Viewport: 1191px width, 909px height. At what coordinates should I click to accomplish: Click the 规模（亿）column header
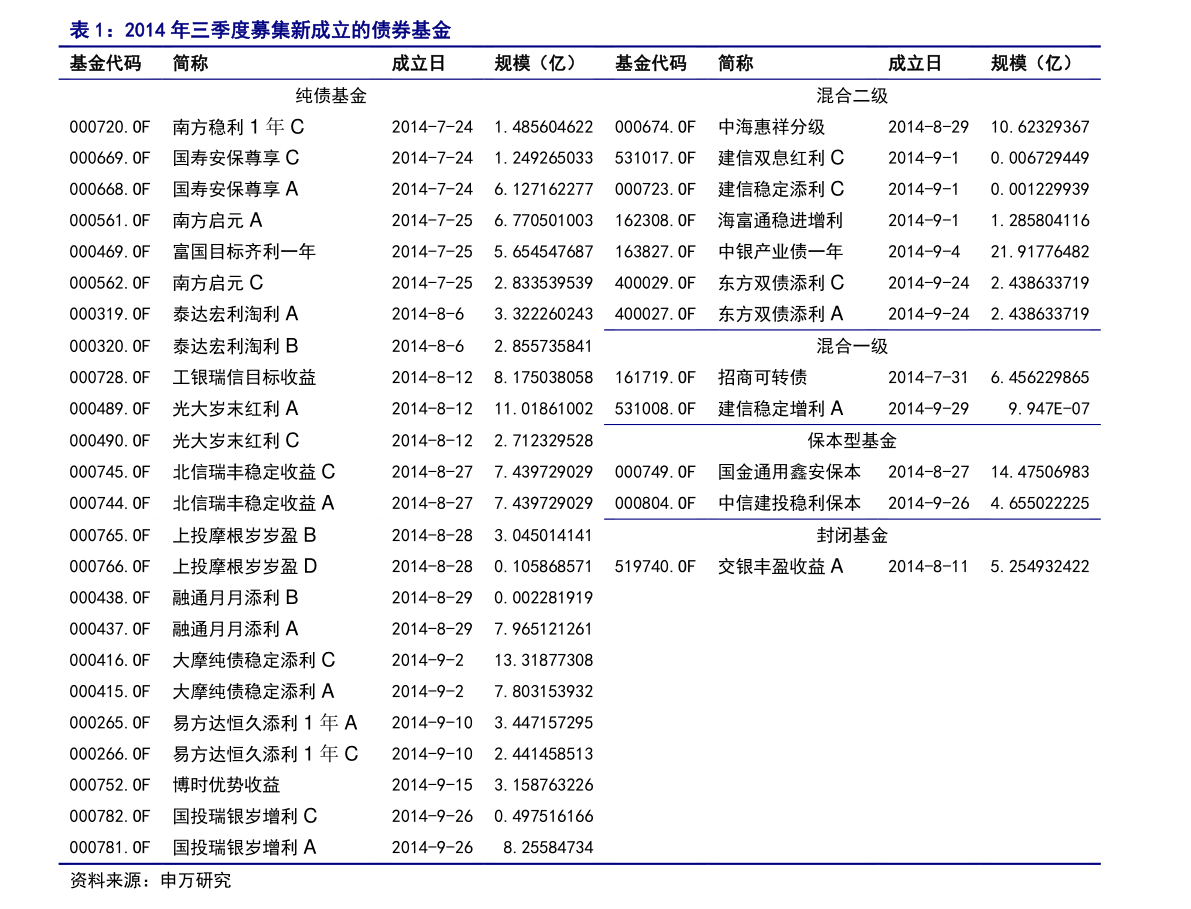[528, 63]
